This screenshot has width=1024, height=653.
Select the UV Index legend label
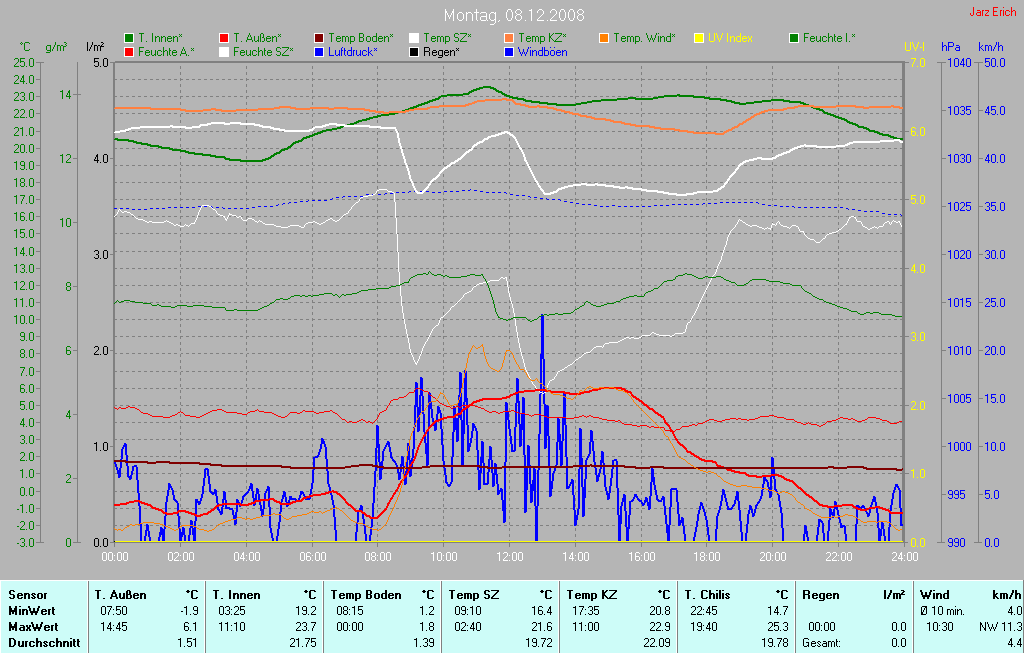tap(730, 38)
